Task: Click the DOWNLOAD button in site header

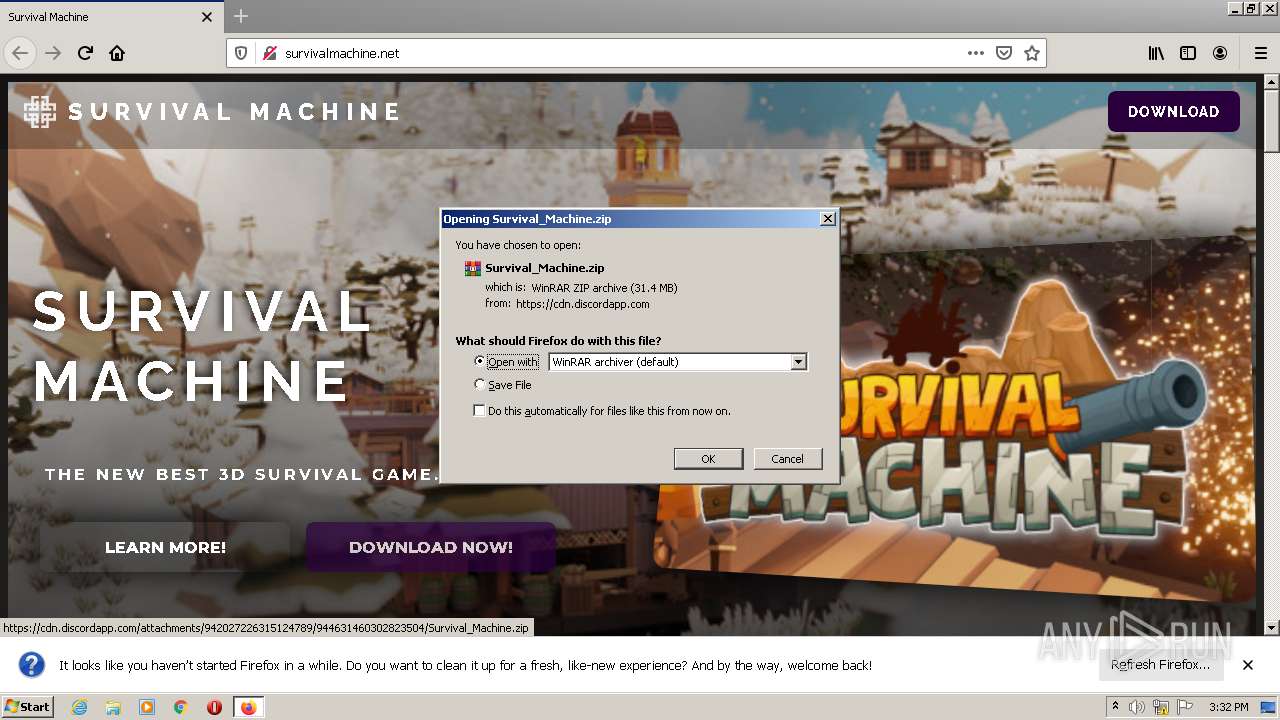Action: point(1173,112)
